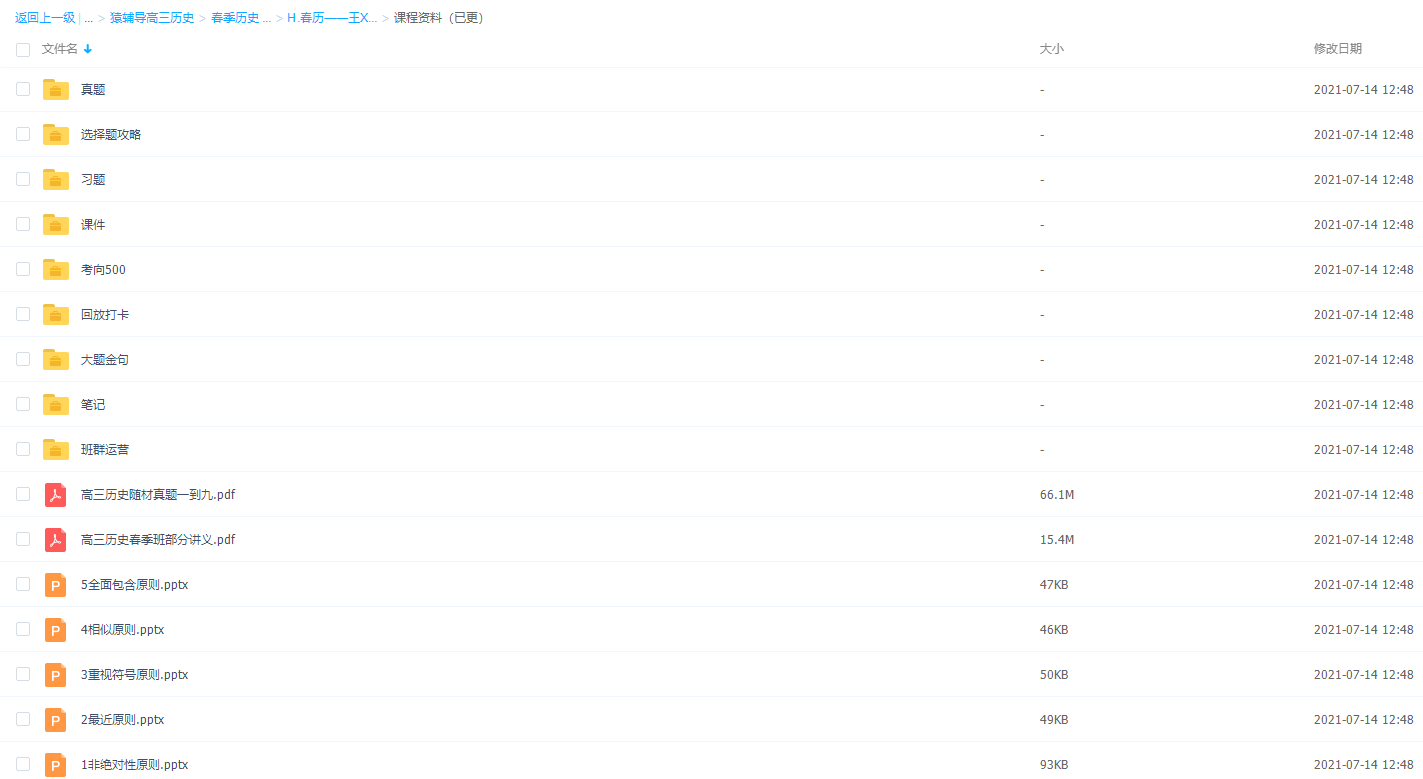Go to 猿辅导高三历史 in breadcrumb

point(152,18)
